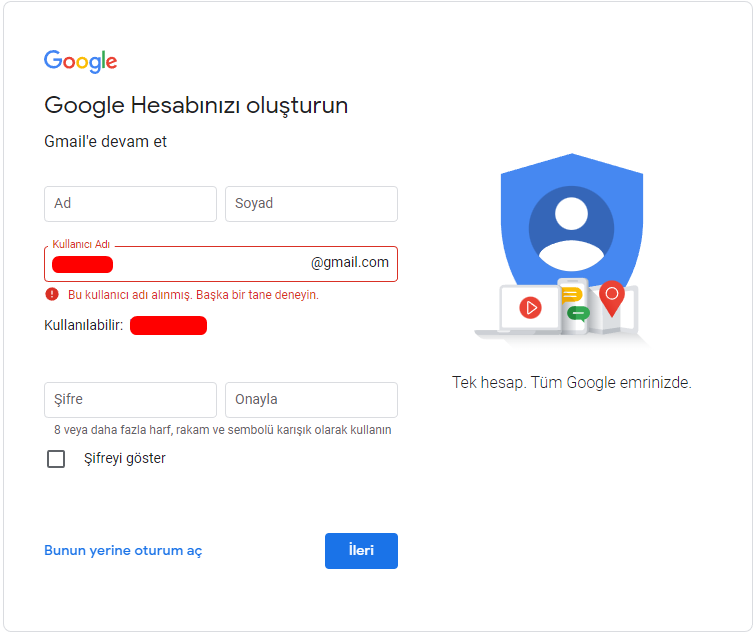
Task: Open the Bunun yerine oturum aç link
Action: 123,551
